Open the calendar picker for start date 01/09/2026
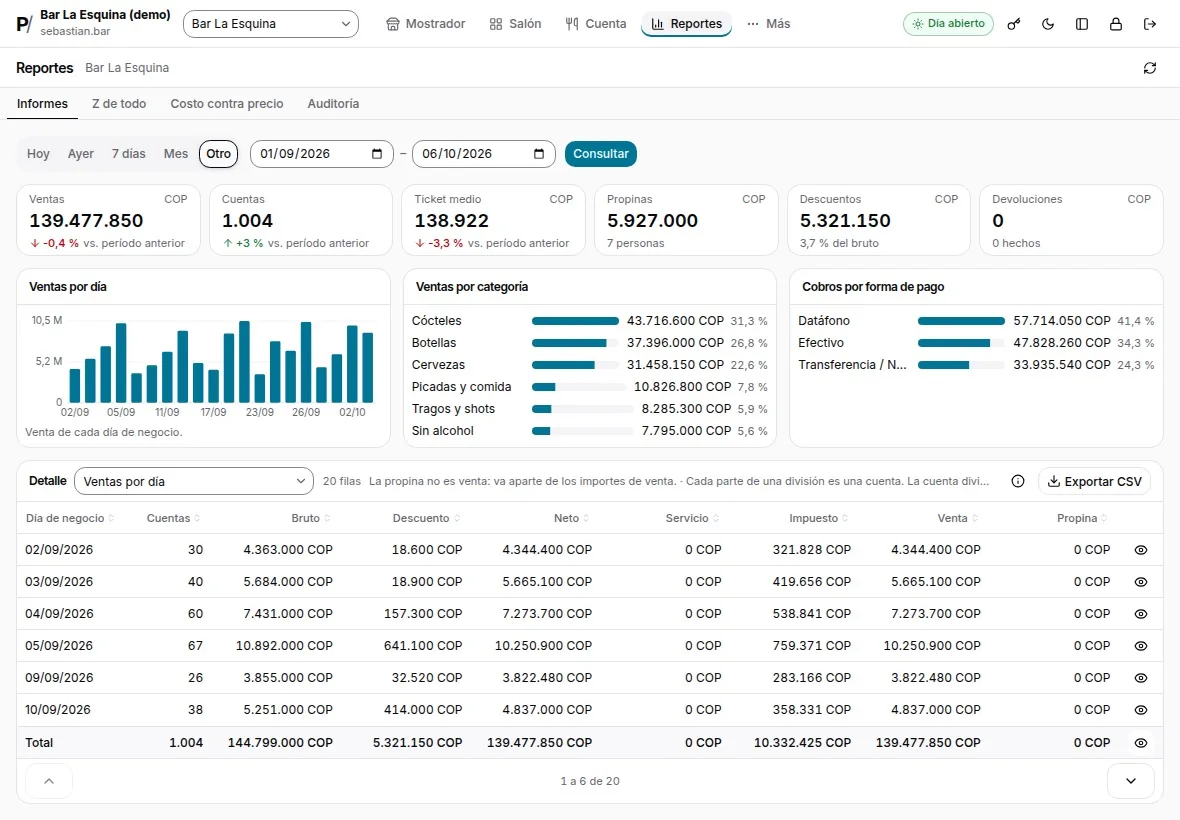 (377, 153)
